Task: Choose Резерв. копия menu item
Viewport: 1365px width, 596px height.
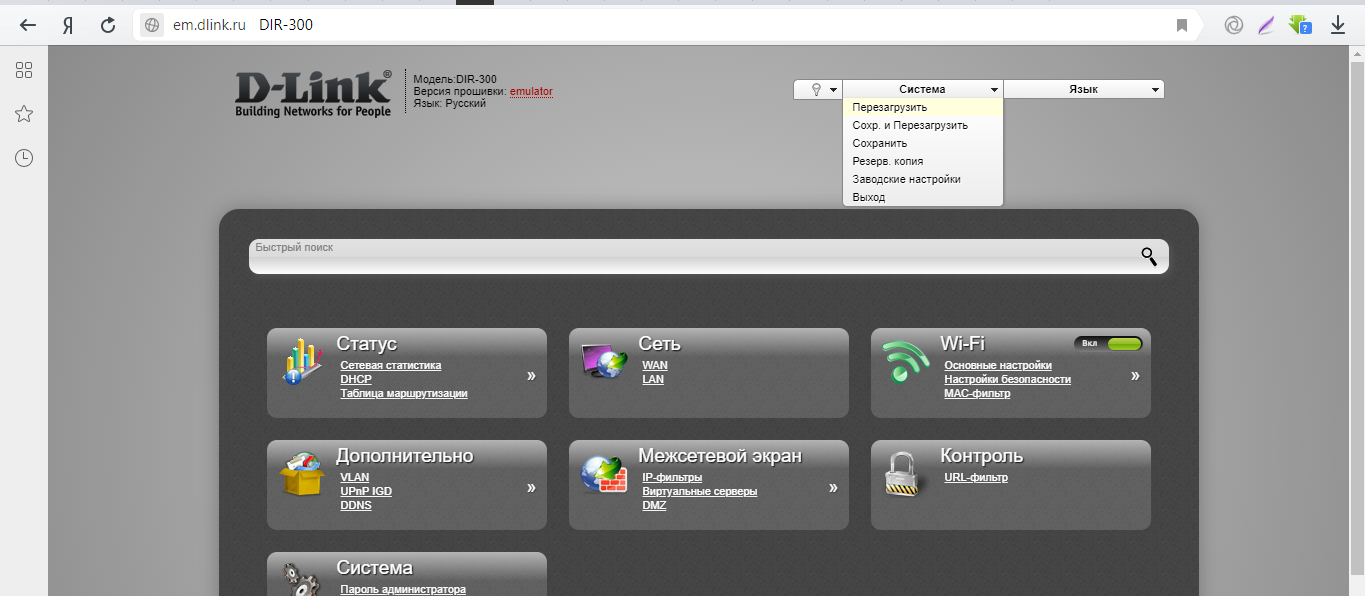Action: click(x=923, y=161)
